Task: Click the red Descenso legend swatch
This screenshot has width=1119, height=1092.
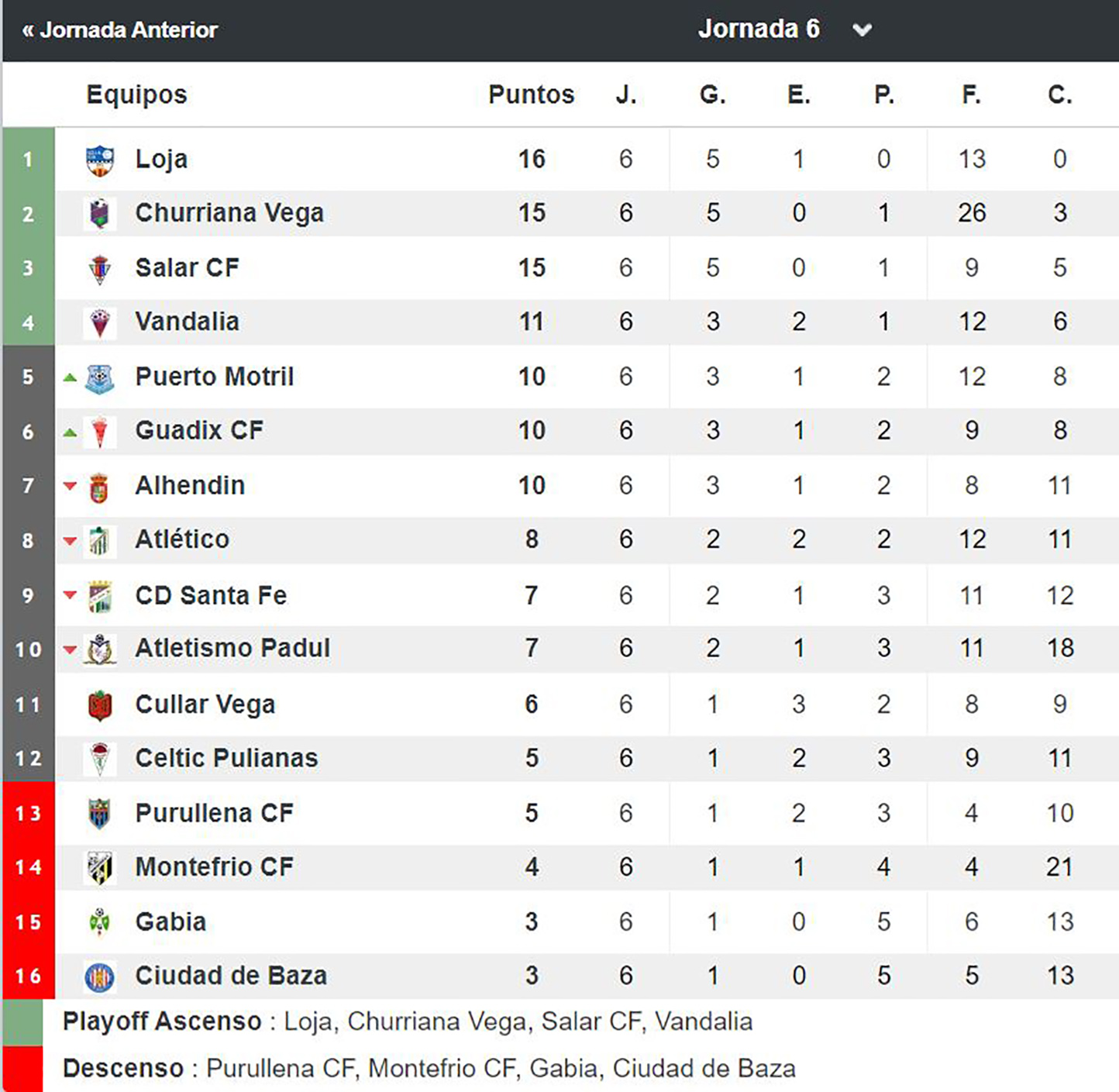Action: pyautogui.click(x=22, y=1069)
